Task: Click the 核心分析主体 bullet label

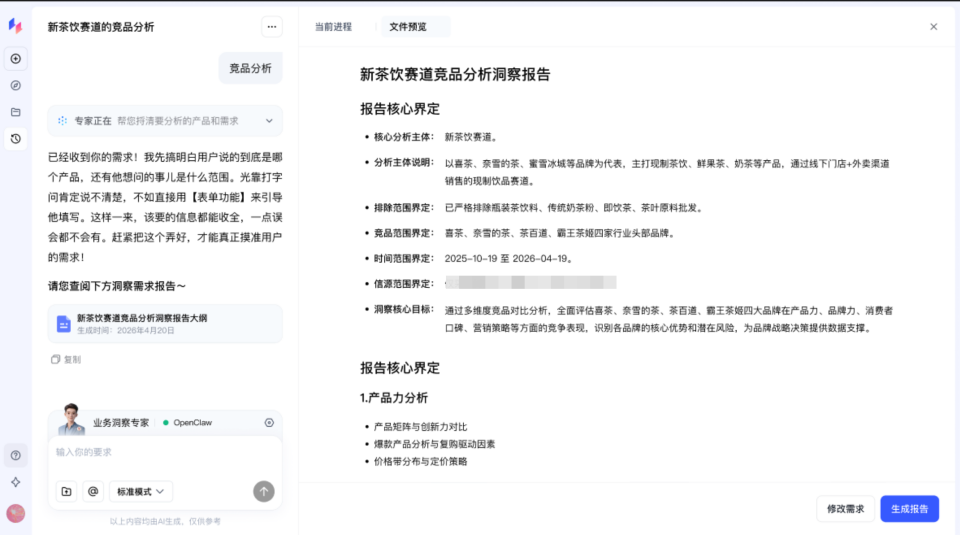Action: click(x=403, y=137)
